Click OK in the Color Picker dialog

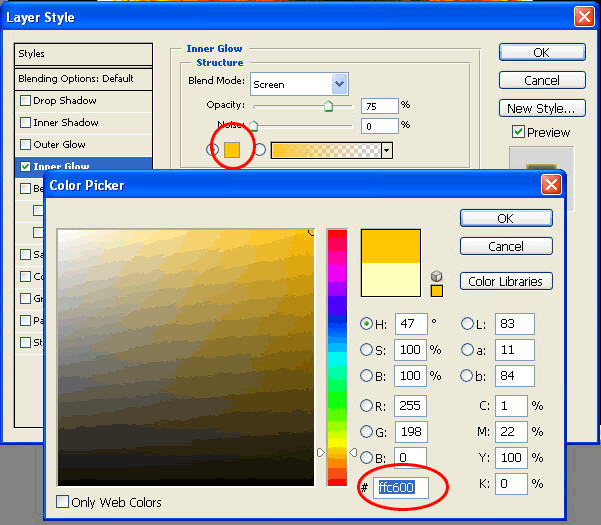505,218
